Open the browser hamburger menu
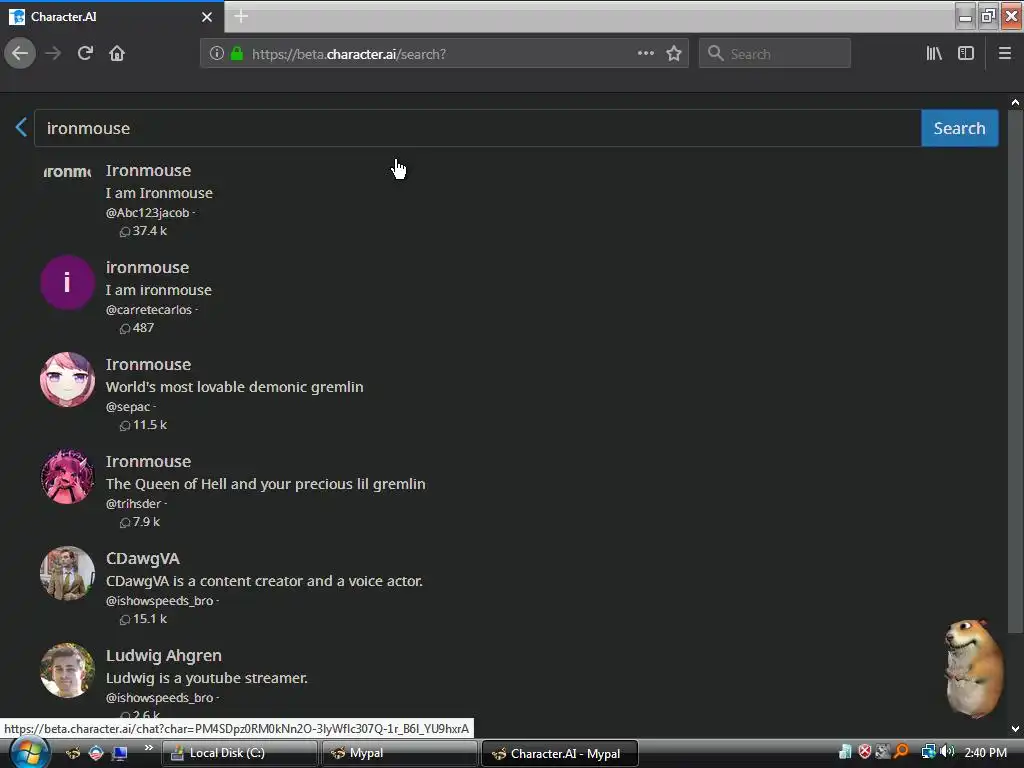 click(x=1005, y=54)
